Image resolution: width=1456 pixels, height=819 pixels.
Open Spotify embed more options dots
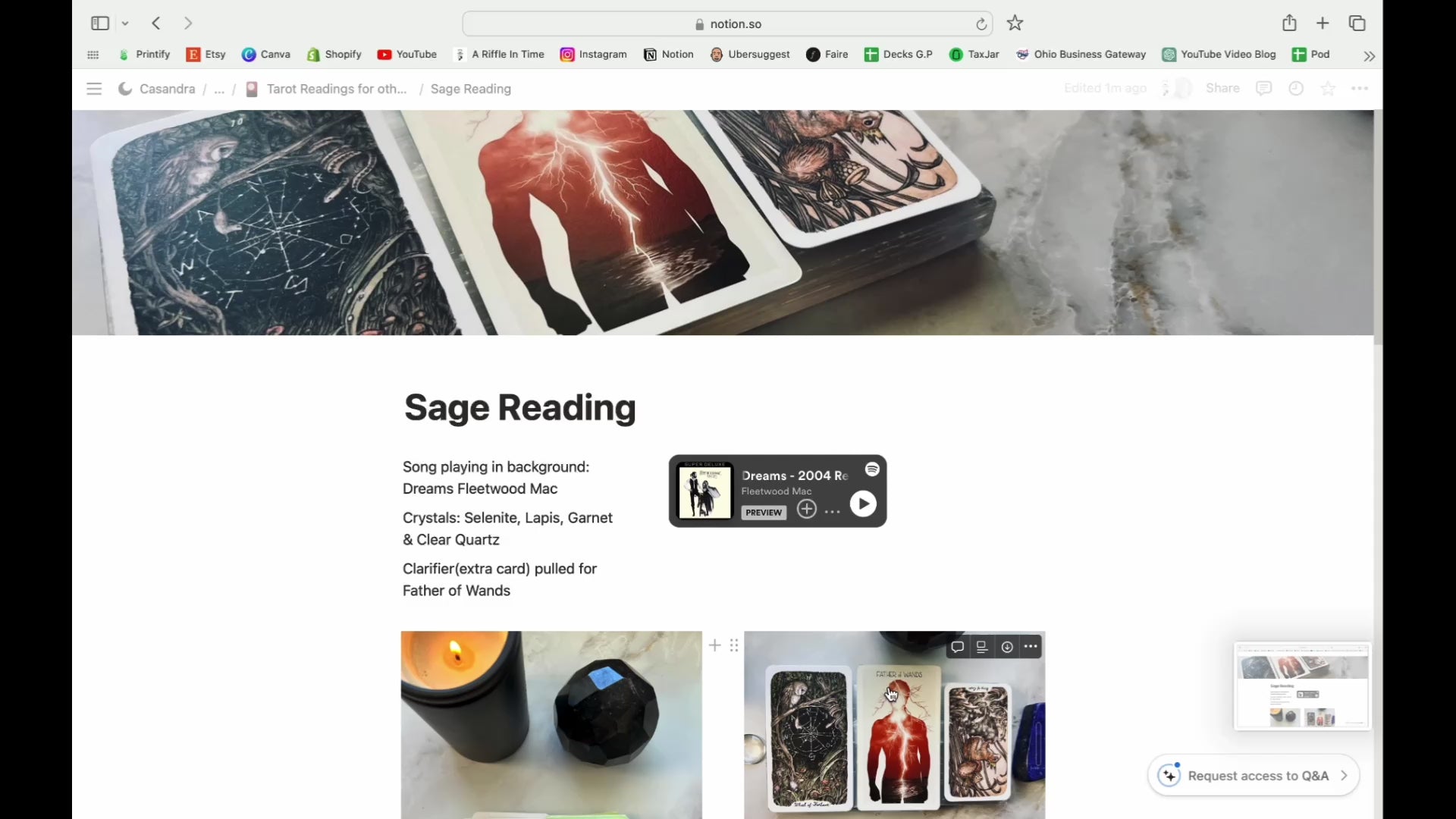[832, 512]
